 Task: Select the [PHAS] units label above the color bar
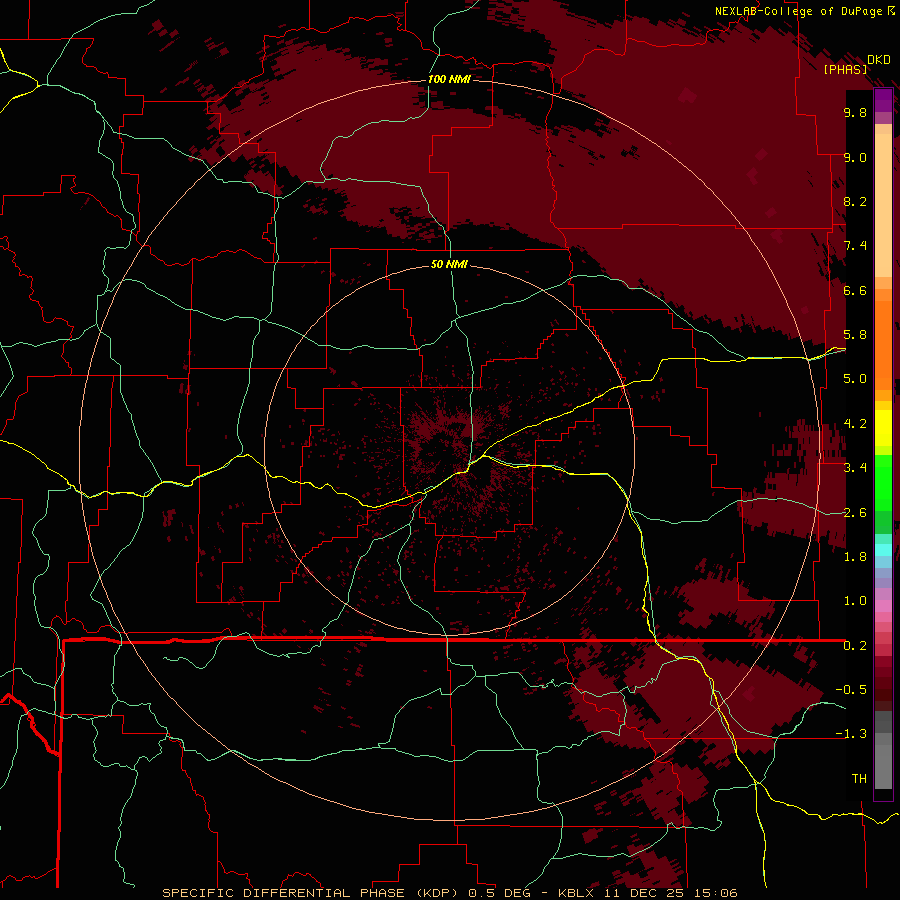(845, 69)
